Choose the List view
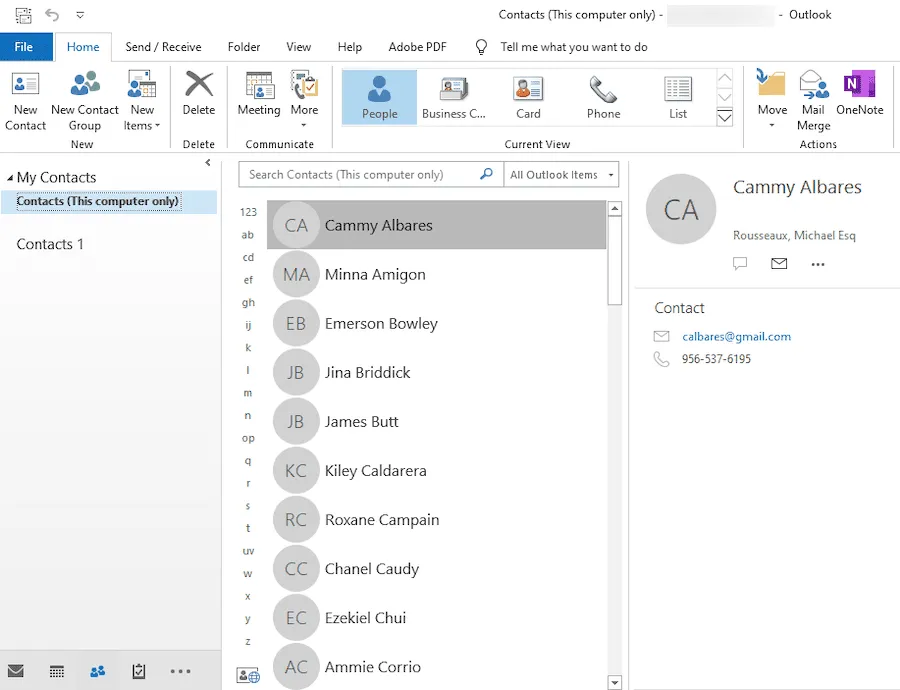Image resolution: width=900 pixels, height=690 pixels. 678,98
